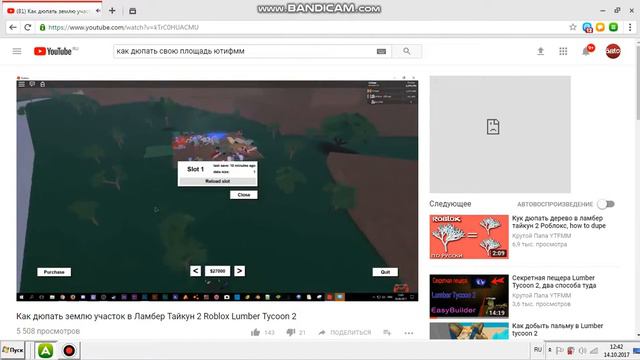This screenshot has height=360, width=640.
Task: Open the Секретная пещера video thumbnail
Action: (x=469, y=296)
